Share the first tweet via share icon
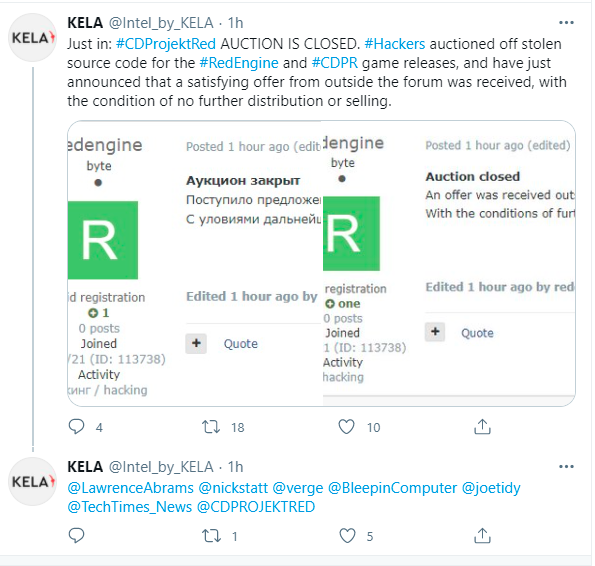The width and height of the screenshot is (595, 566). point(482,426)
